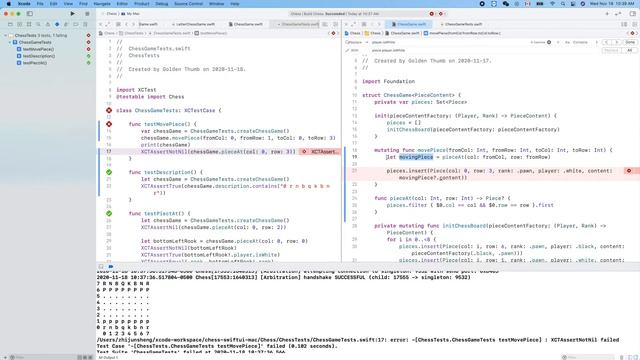Open the Breakpoint navigator icon
Image resolution: width=640 pixels, height=360 pixels.
[76, 24]
